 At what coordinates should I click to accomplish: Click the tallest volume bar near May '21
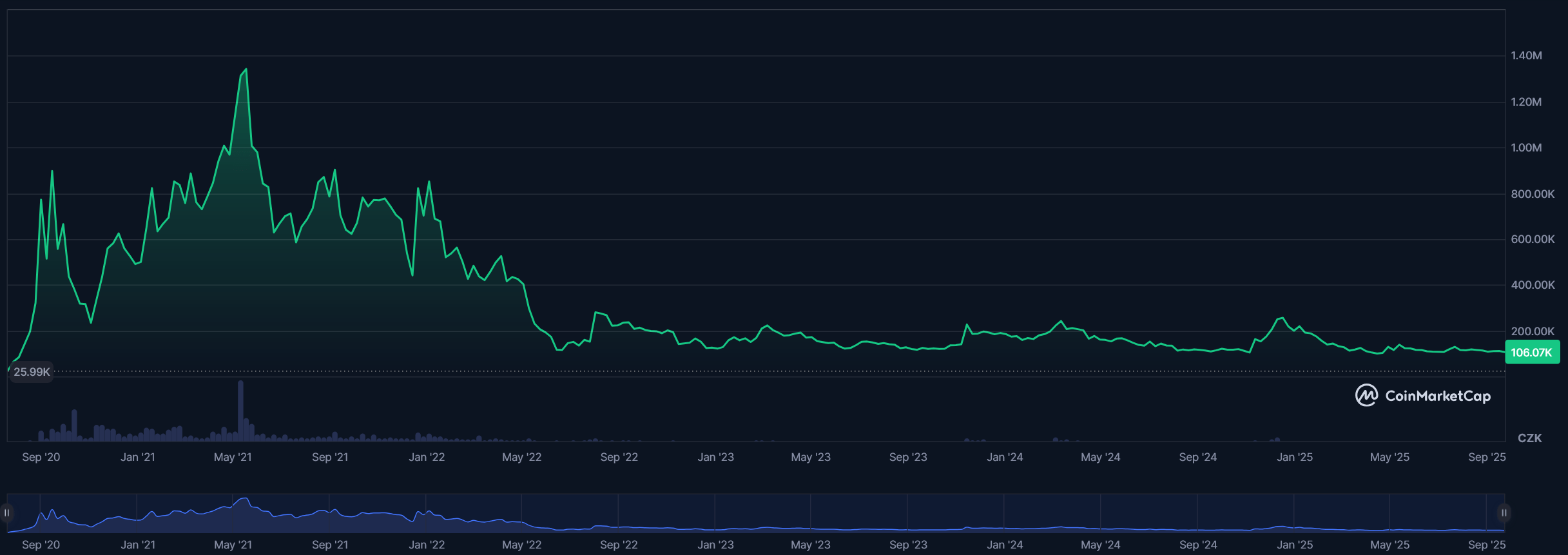point(240,411)
